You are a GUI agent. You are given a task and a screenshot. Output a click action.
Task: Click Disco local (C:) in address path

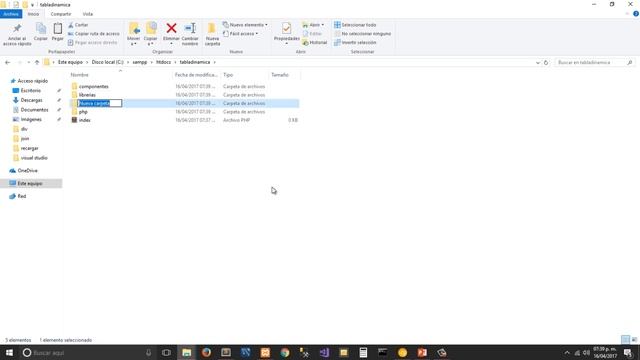coord(107,62)
